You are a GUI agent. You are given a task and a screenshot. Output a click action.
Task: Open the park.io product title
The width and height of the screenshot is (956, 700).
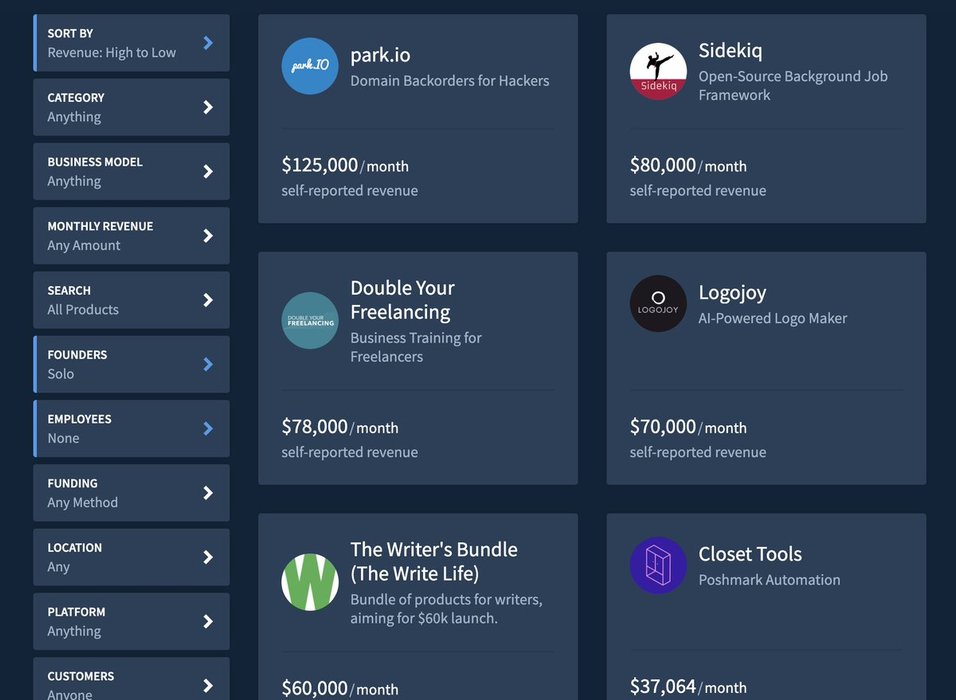click(380, 55)
